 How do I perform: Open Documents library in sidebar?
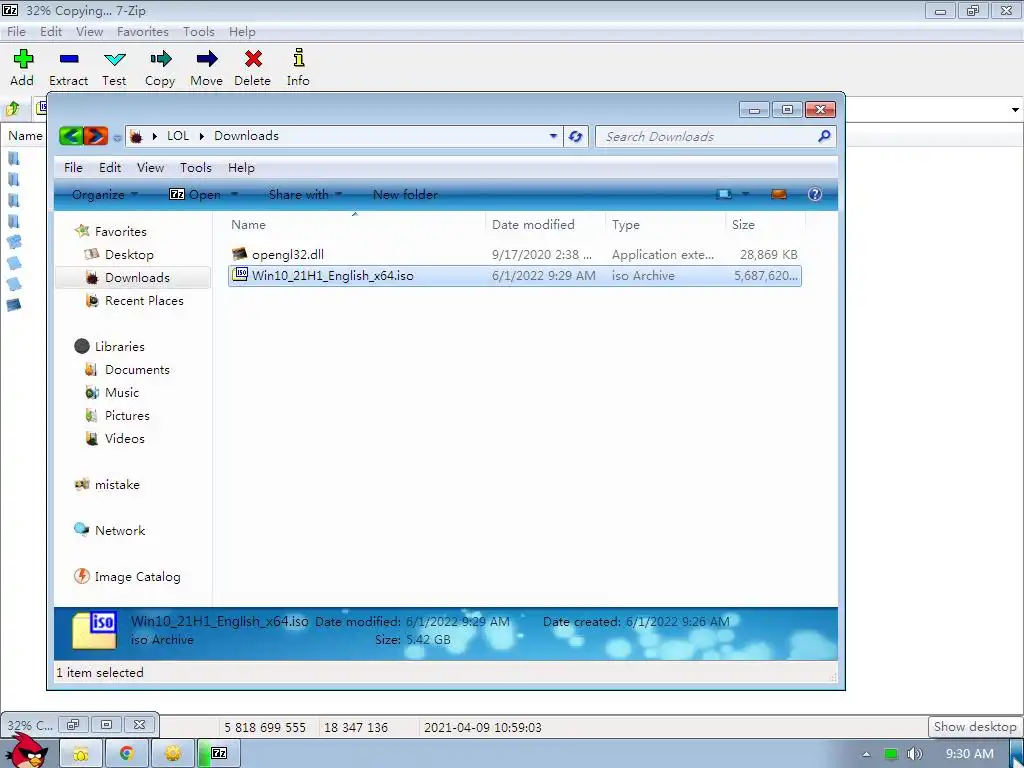(137, 370)
